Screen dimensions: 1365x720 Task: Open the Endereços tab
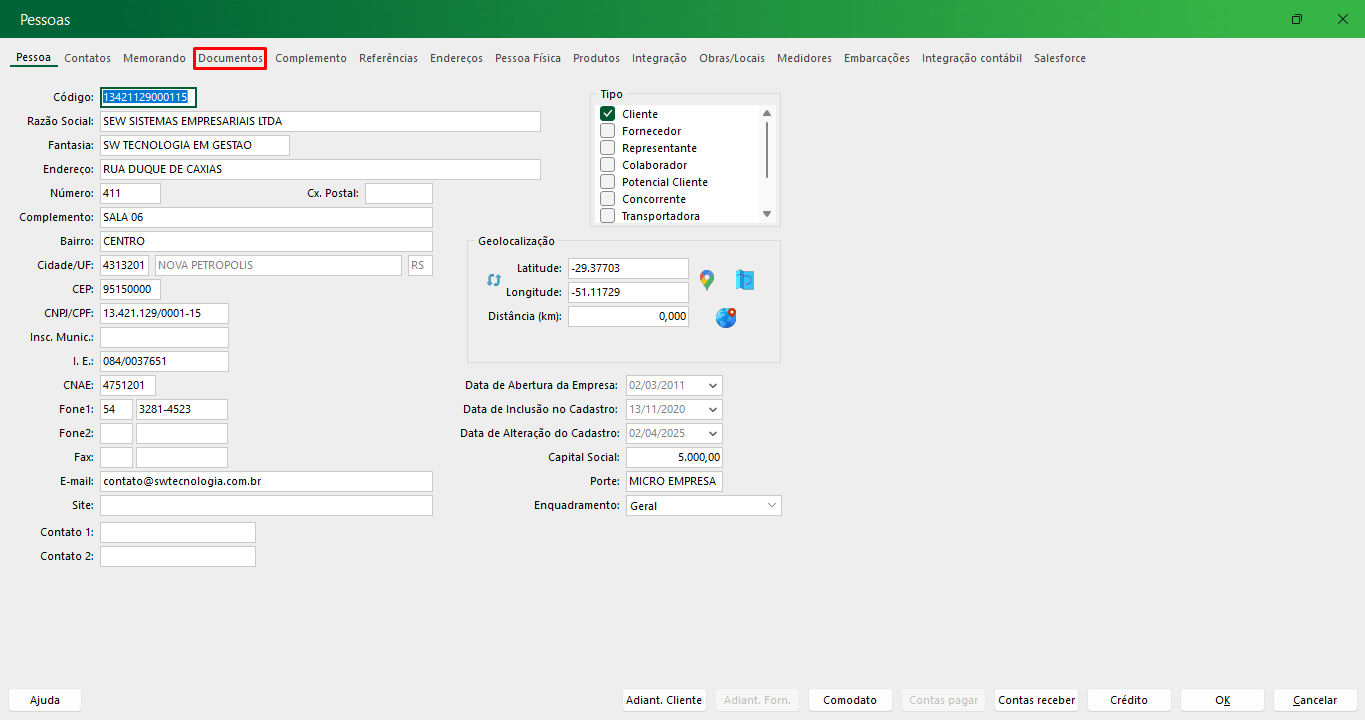457,58
